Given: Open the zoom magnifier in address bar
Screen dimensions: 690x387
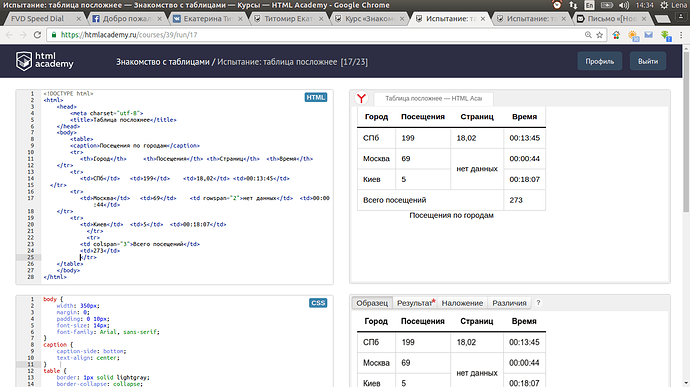Looking at the screenshot, I should (x=588, y=35).
